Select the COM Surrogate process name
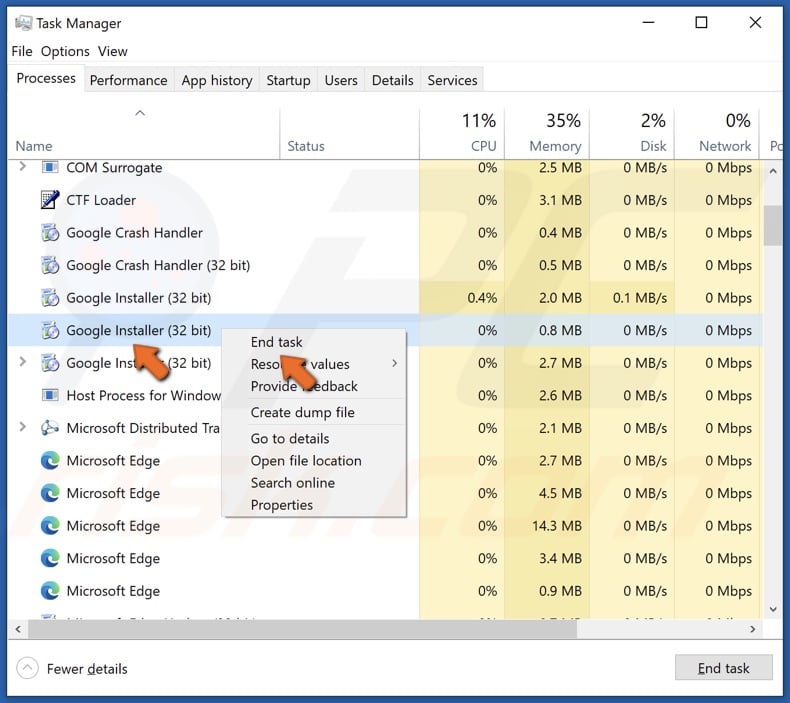Image resolution: width=790 pixels, height=703 pixels. click(114, 167)
